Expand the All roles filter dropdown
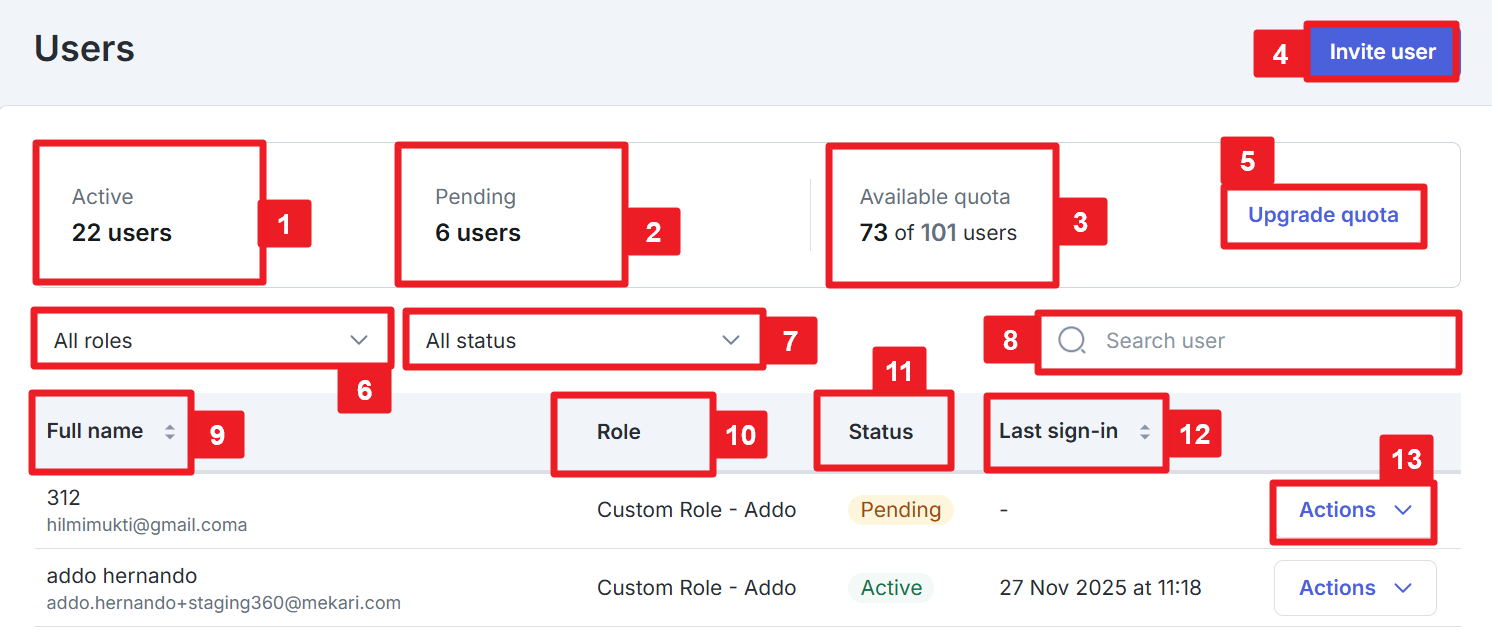The width and height of the screenshot is (1492, 630). (x=211, y=341)
